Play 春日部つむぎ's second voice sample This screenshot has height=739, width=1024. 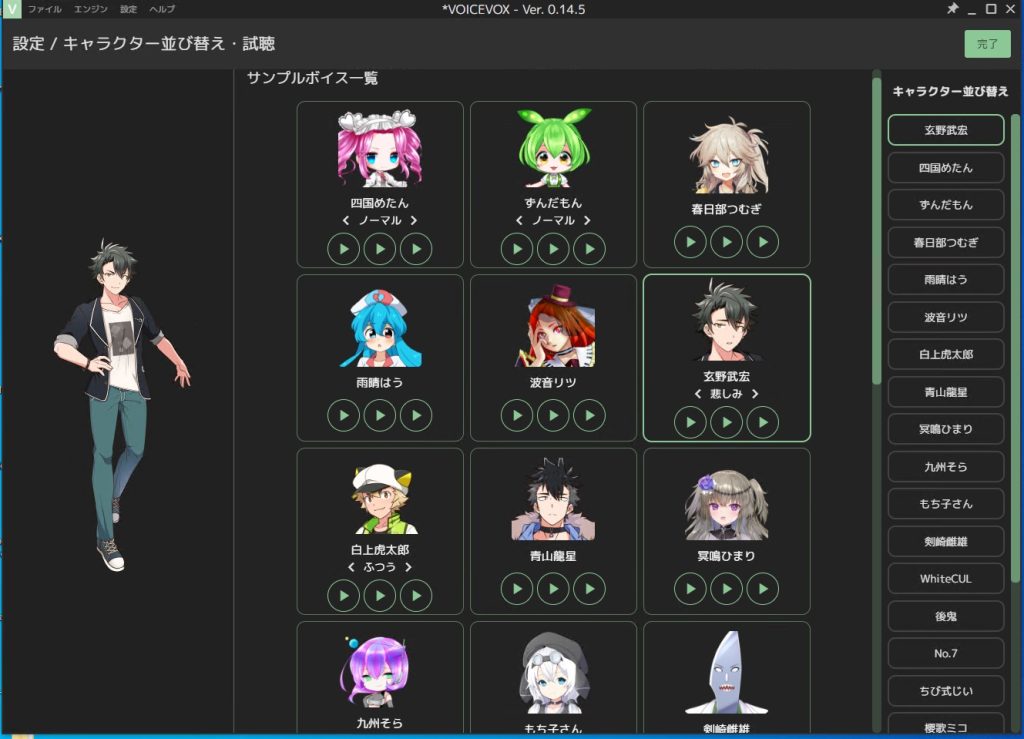pos(727,242)
